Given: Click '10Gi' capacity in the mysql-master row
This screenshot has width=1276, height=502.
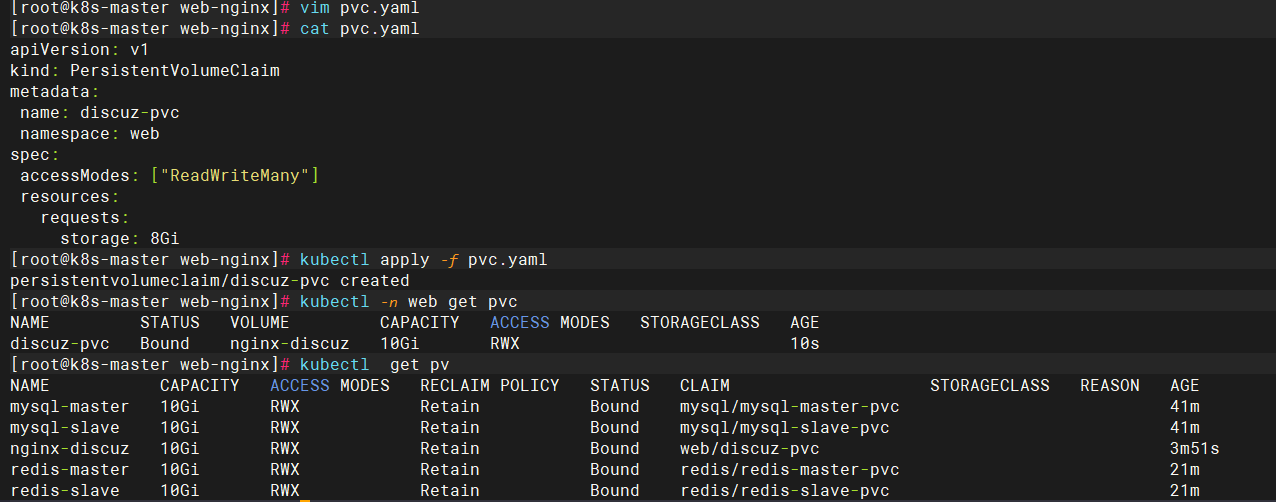Looking at the screenshot, I should [180, 407].
